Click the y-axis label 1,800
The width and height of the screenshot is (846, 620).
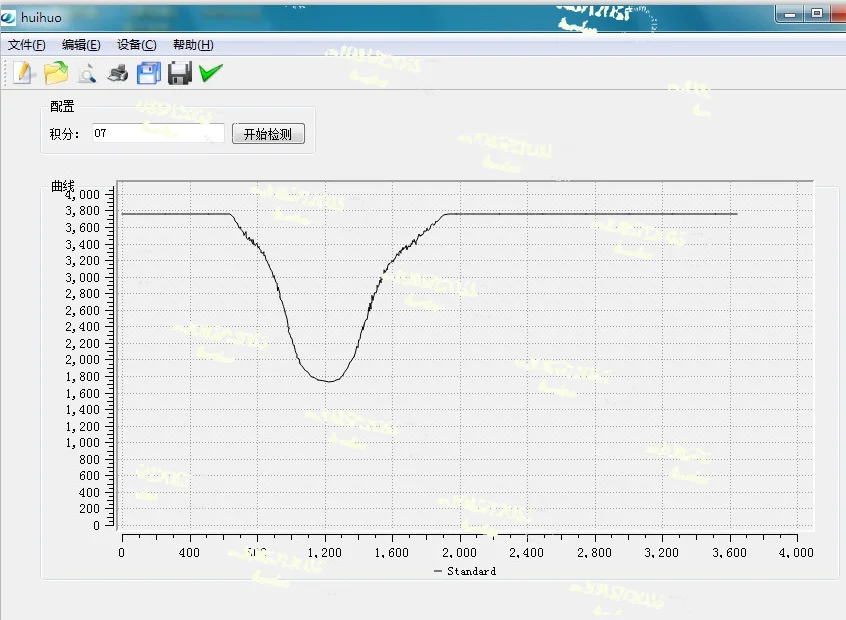pos(83,377)
